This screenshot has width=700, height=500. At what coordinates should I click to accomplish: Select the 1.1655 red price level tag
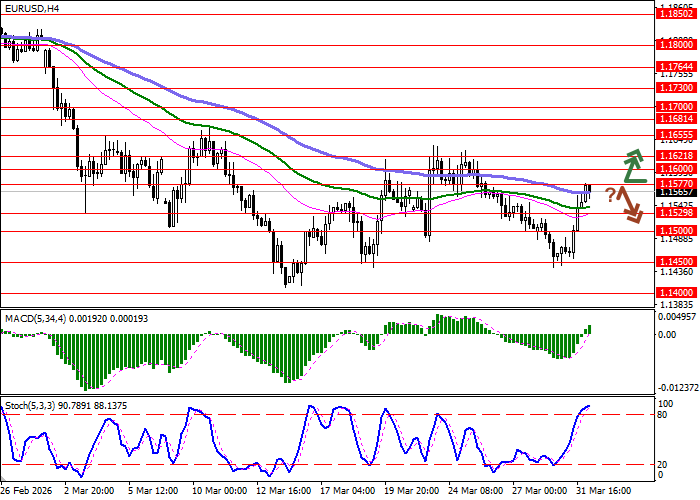[x=676, y=134]
